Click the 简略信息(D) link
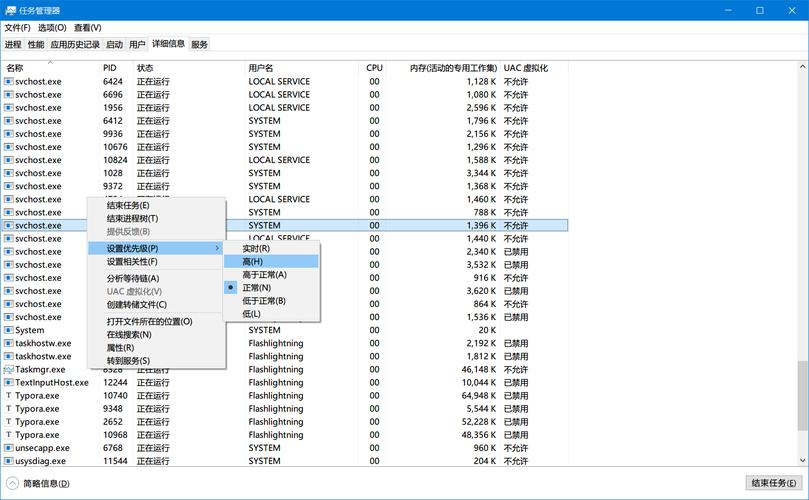809x500 pixels. pos(46,483)
